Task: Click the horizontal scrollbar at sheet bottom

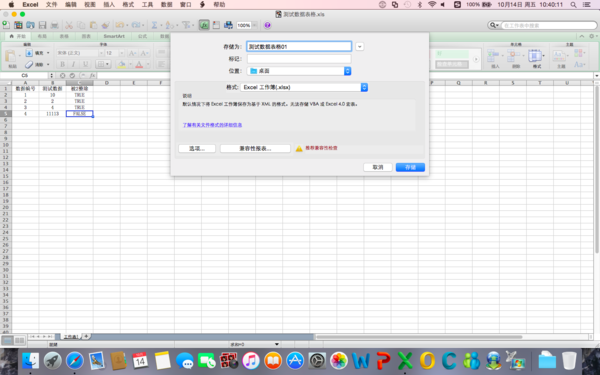Action: pyautogui.click(x=419, y=337)
